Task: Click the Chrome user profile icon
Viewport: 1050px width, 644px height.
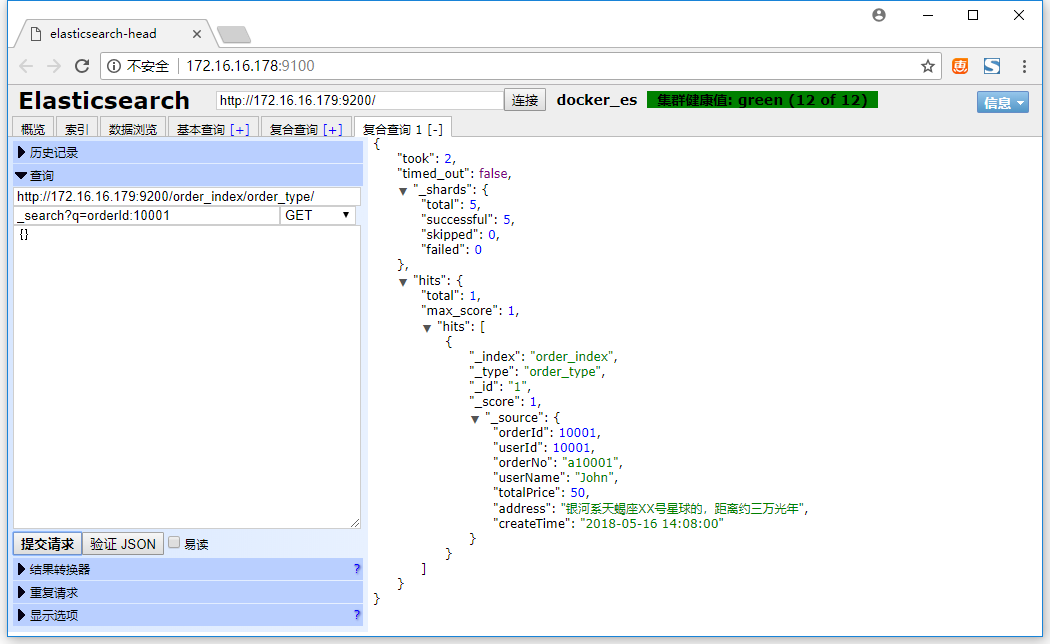Action: (x=879, y=15)
